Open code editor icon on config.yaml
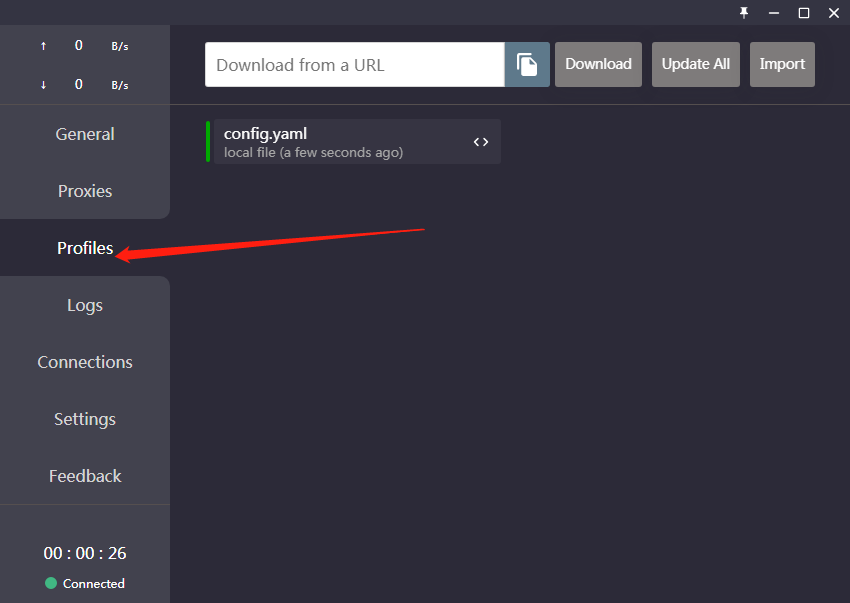The image size is (850, 603). coord(481,142)
